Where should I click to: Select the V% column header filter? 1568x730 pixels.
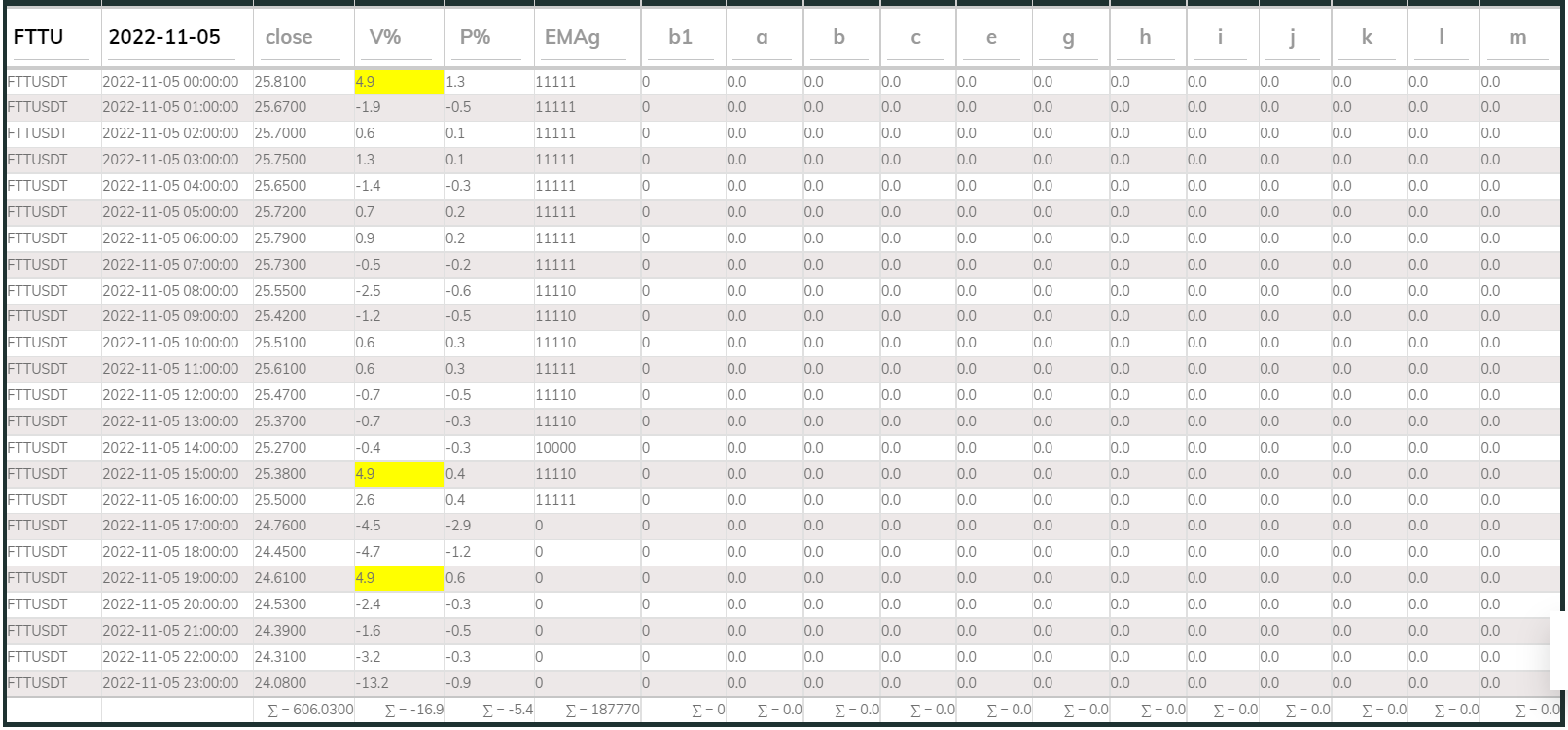pos(398,38)
